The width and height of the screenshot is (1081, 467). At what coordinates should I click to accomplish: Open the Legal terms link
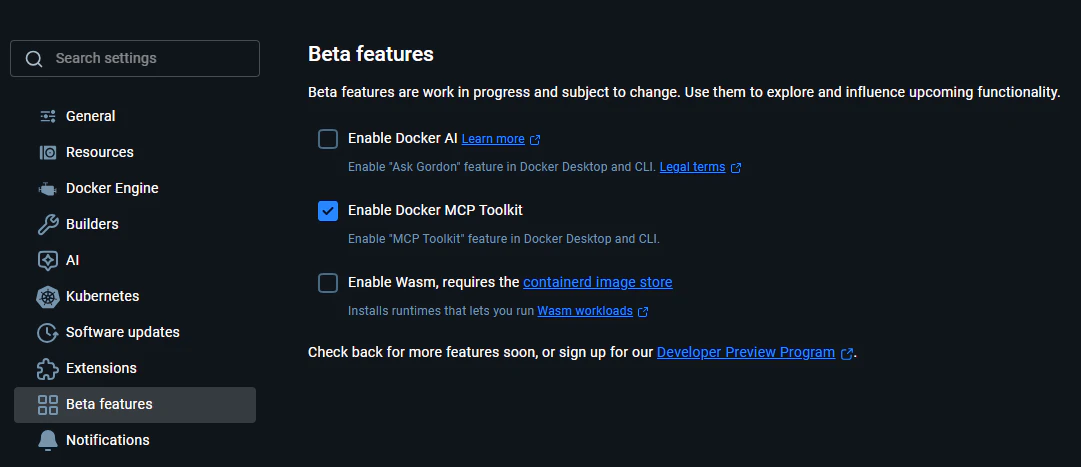pos(692,167)
